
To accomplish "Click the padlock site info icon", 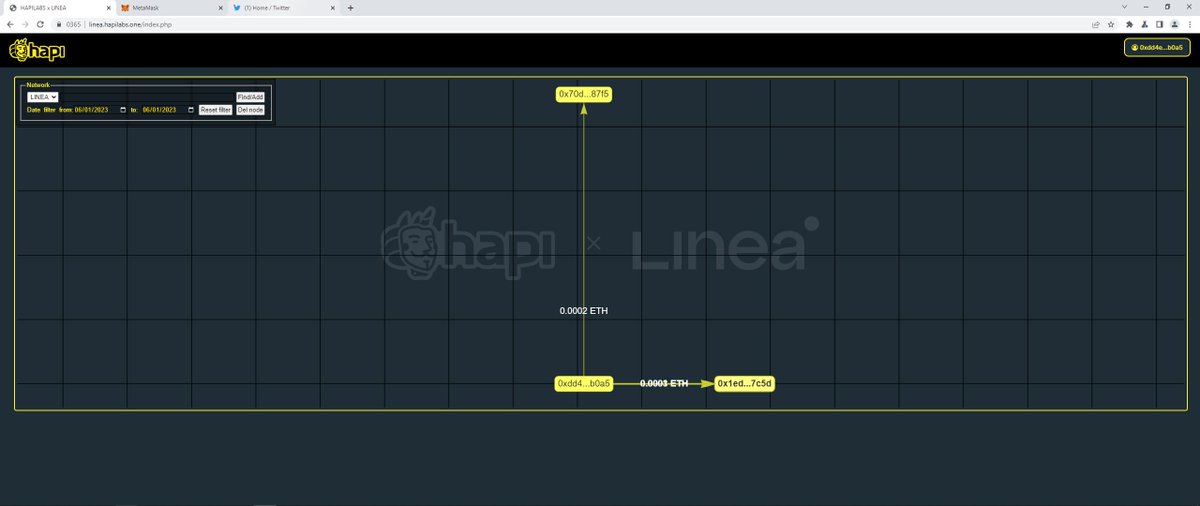I will pyautogui.click(x=59, y=24).
